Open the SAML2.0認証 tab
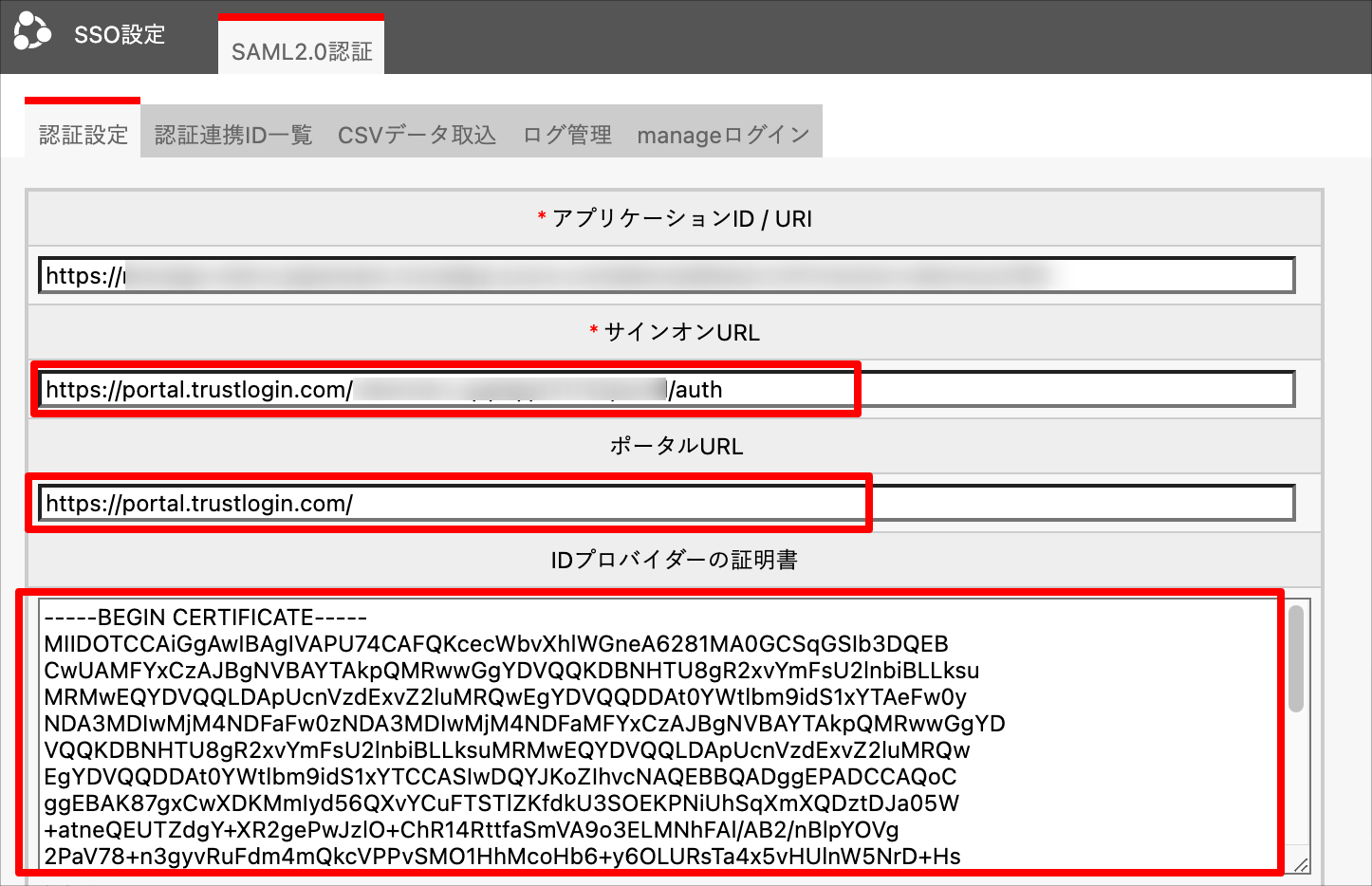This screenshot has height=886, width=1372. click(x=301, y=45)
